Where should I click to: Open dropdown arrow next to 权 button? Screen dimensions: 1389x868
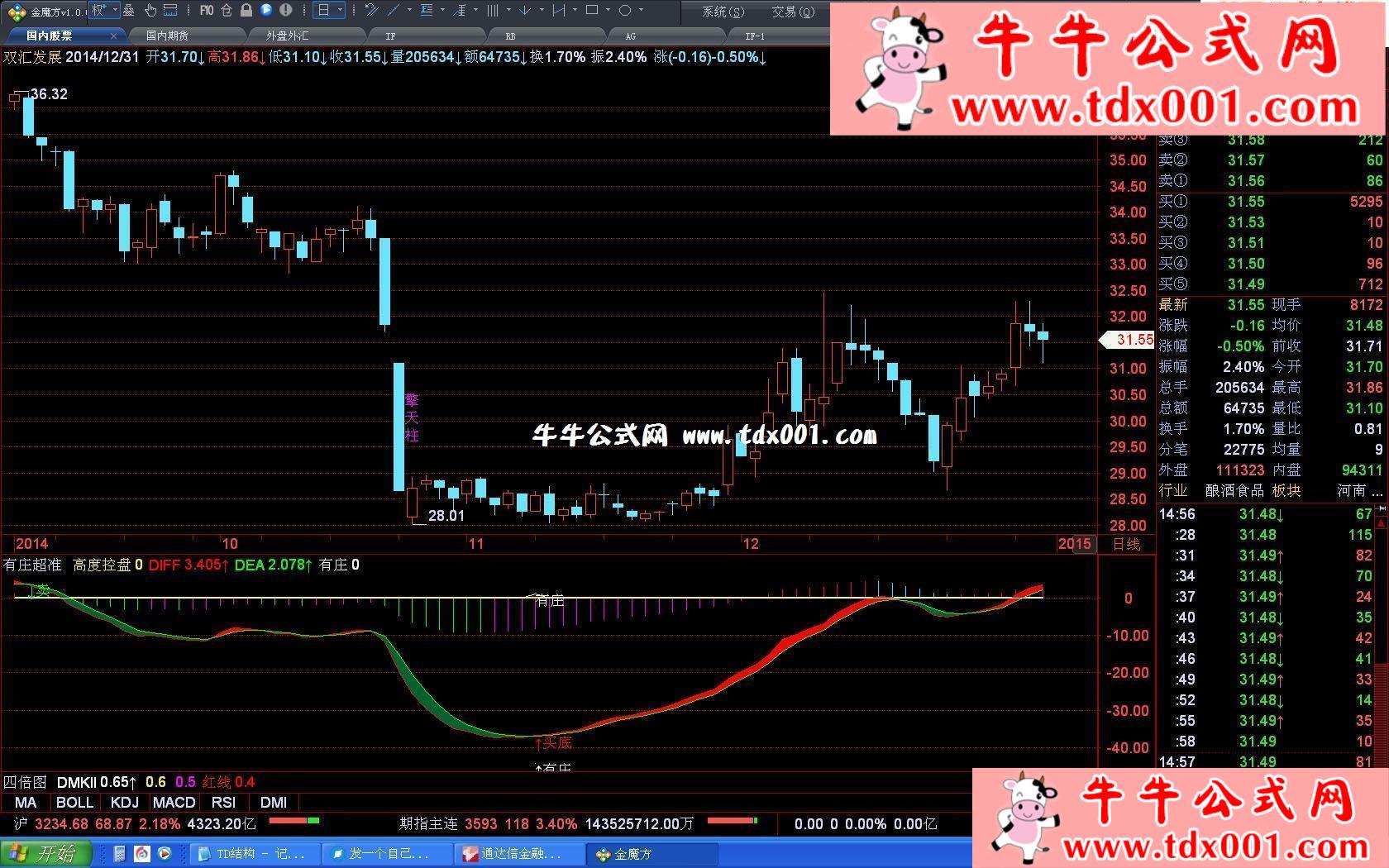click(x=115, y=10)
